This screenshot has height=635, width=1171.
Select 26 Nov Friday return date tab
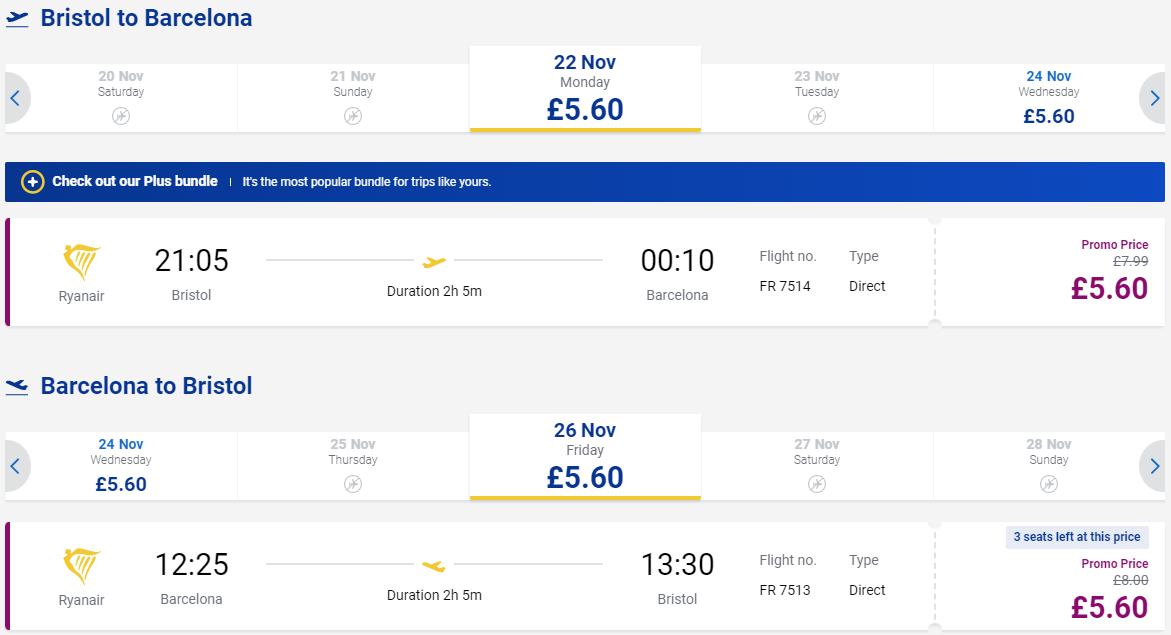[x=585, y=457]
